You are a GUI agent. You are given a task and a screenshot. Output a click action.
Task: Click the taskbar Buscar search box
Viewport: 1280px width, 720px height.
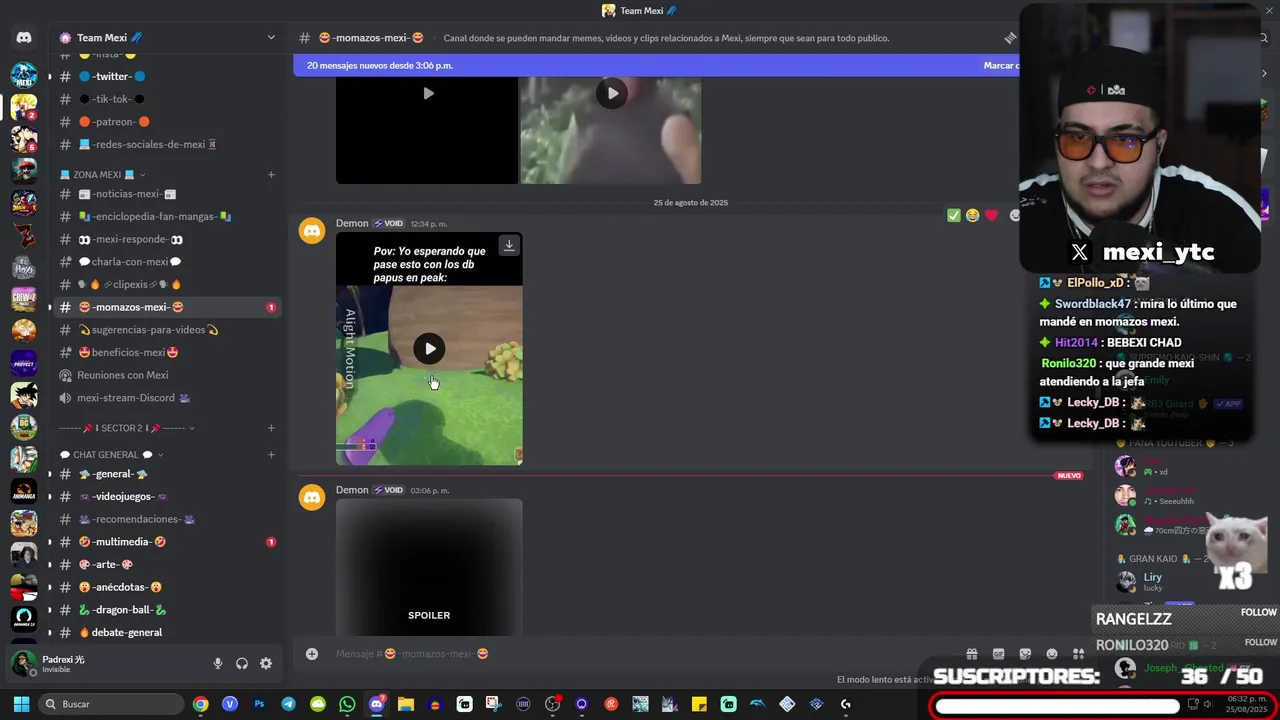(112, 704)
